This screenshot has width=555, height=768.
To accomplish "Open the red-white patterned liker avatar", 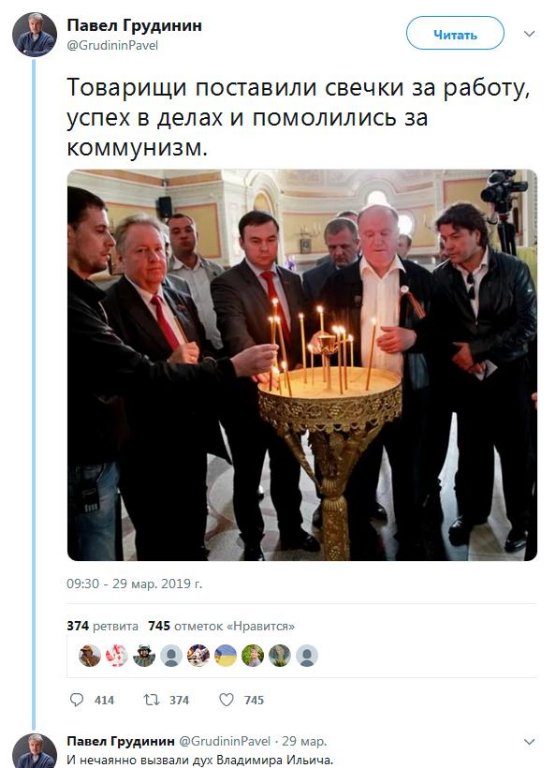I will [x=117, y=655].
